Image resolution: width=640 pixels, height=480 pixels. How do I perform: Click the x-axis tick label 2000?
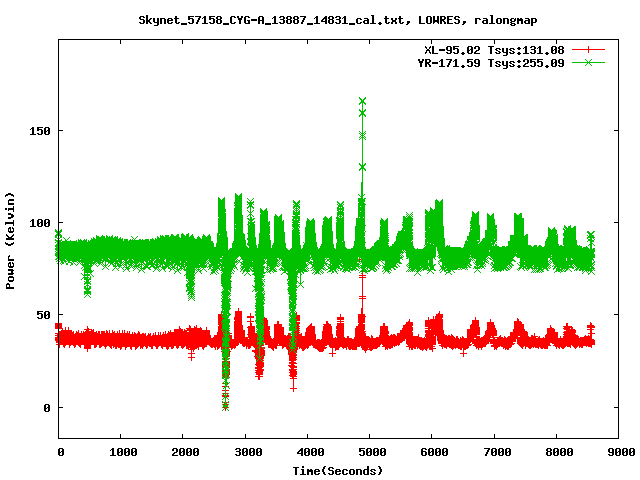[x=185, y=452]
